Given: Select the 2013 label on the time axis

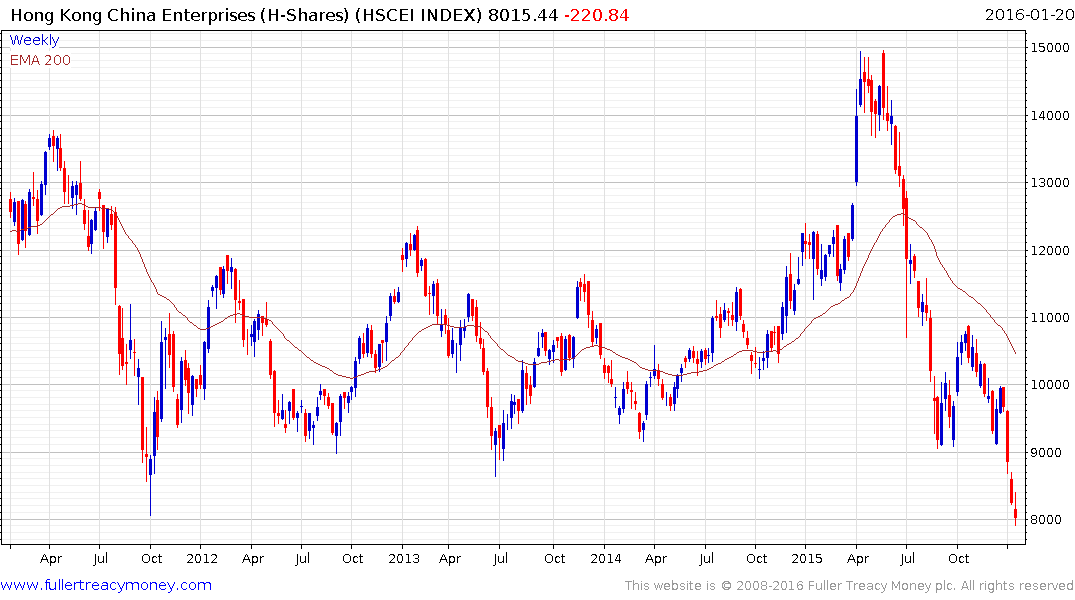Looking at the screenshot, I should [x=403, y=558].
